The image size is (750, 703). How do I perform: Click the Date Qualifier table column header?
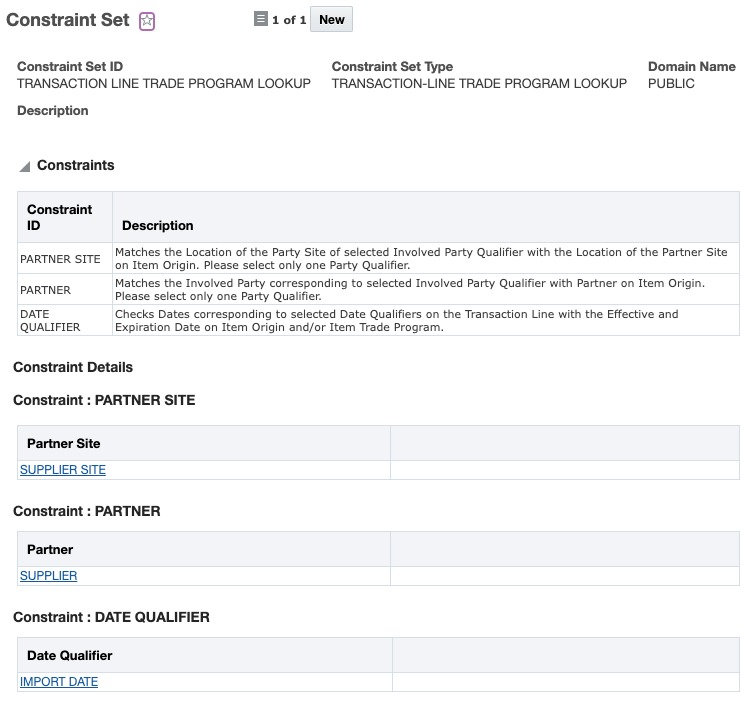[70, 655]
